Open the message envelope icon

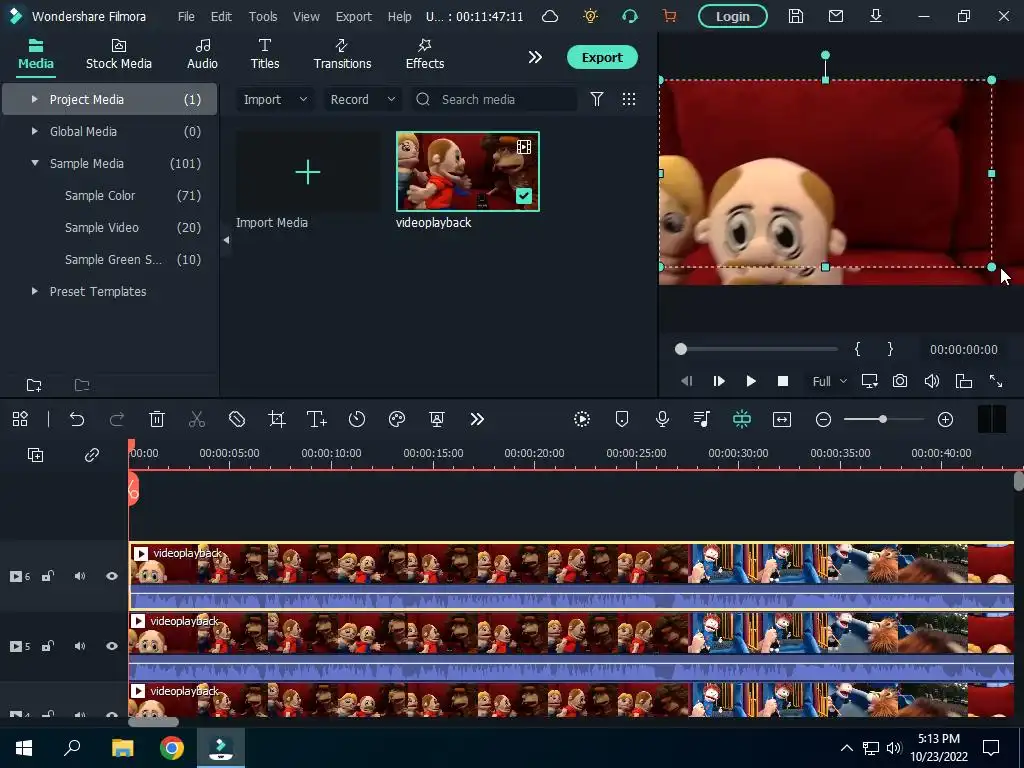click(x=836, y=16)
